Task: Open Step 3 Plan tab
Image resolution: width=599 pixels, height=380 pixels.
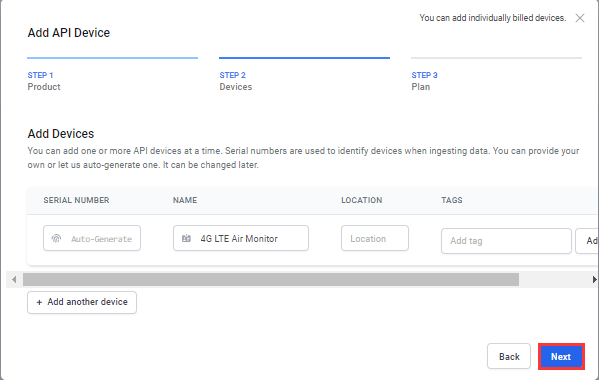Action: 424,81
